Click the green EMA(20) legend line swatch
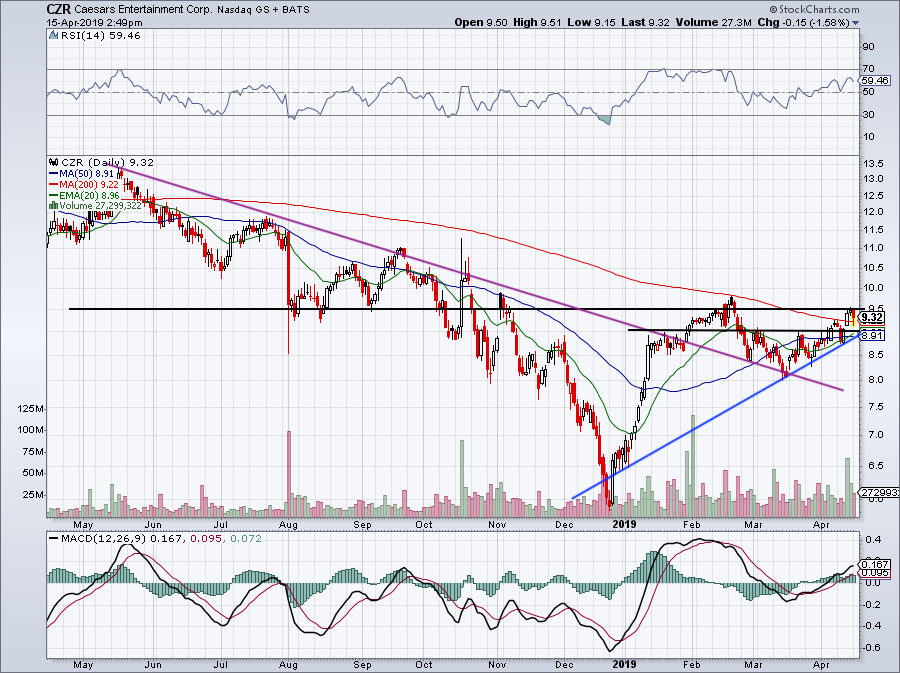The height and width of the screenshot is (673, 900). coord(54,195)
